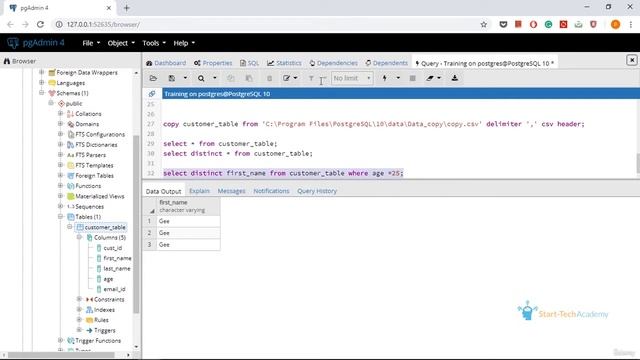Viewport: 640px width, 360px height.
Task: Expand the Constraints node
Action: (x=79, y=299)
